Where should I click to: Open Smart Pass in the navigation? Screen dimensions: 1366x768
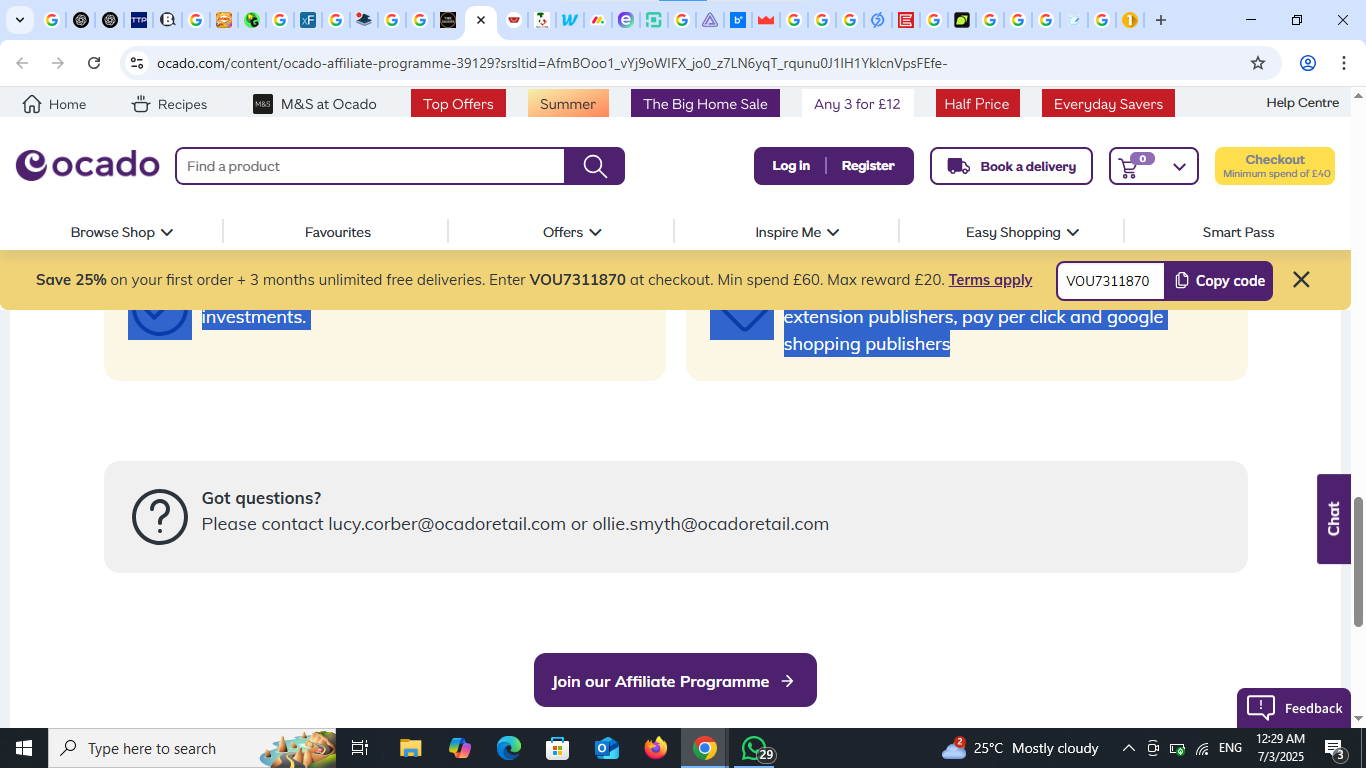click(x=1238, y=232)
